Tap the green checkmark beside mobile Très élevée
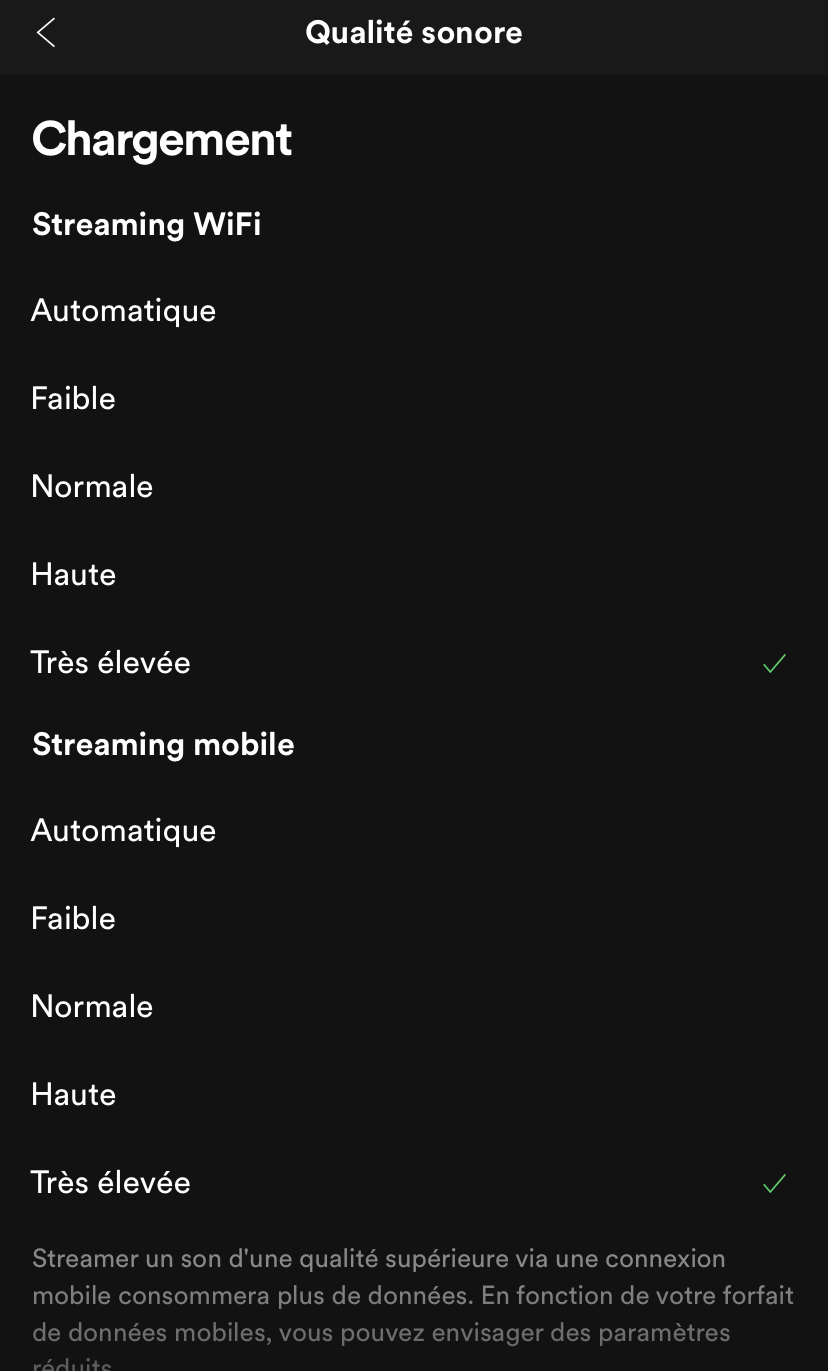The width and height of the screenshot is (828, 1371). tap(774, 1183)
